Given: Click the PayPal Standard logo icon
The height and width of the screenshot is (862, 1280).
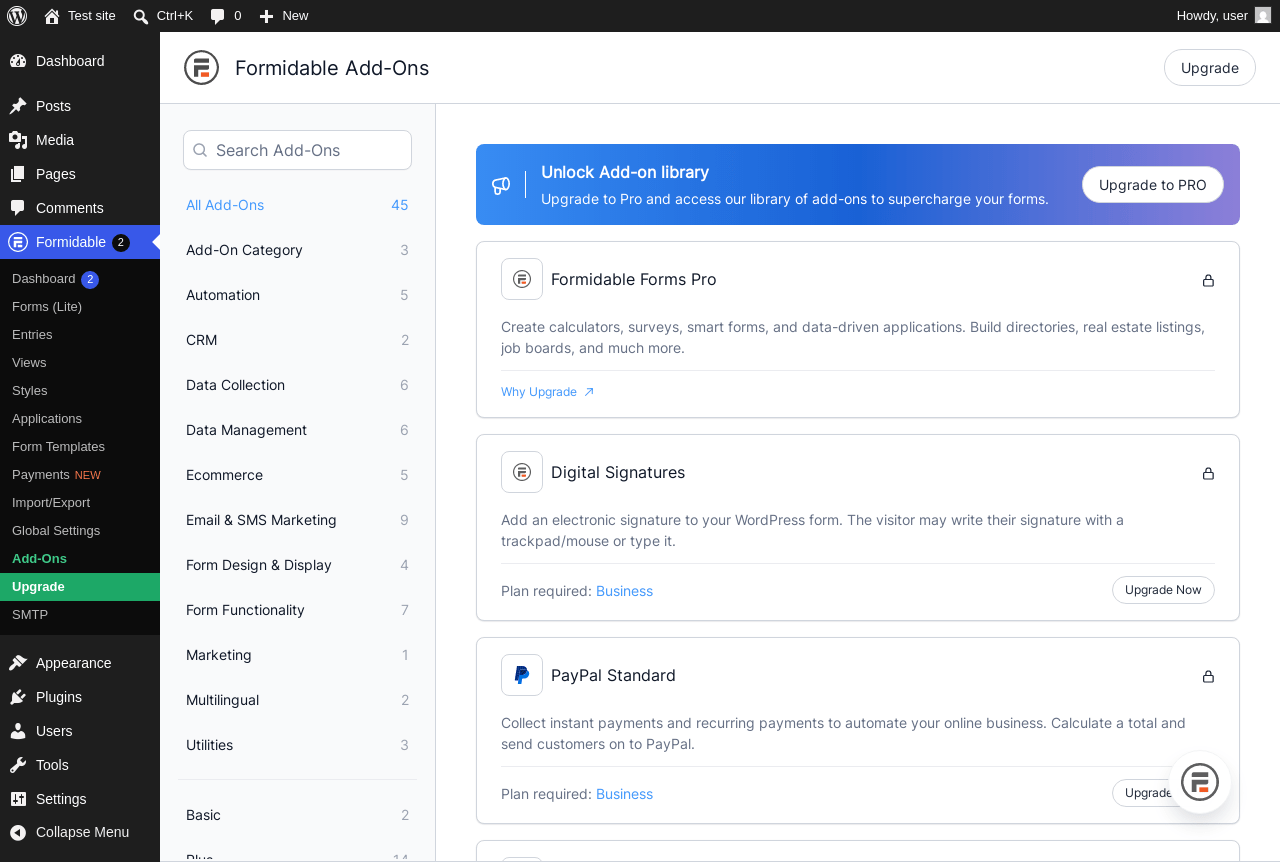Looking at the screenshot, I should point(522,675).
